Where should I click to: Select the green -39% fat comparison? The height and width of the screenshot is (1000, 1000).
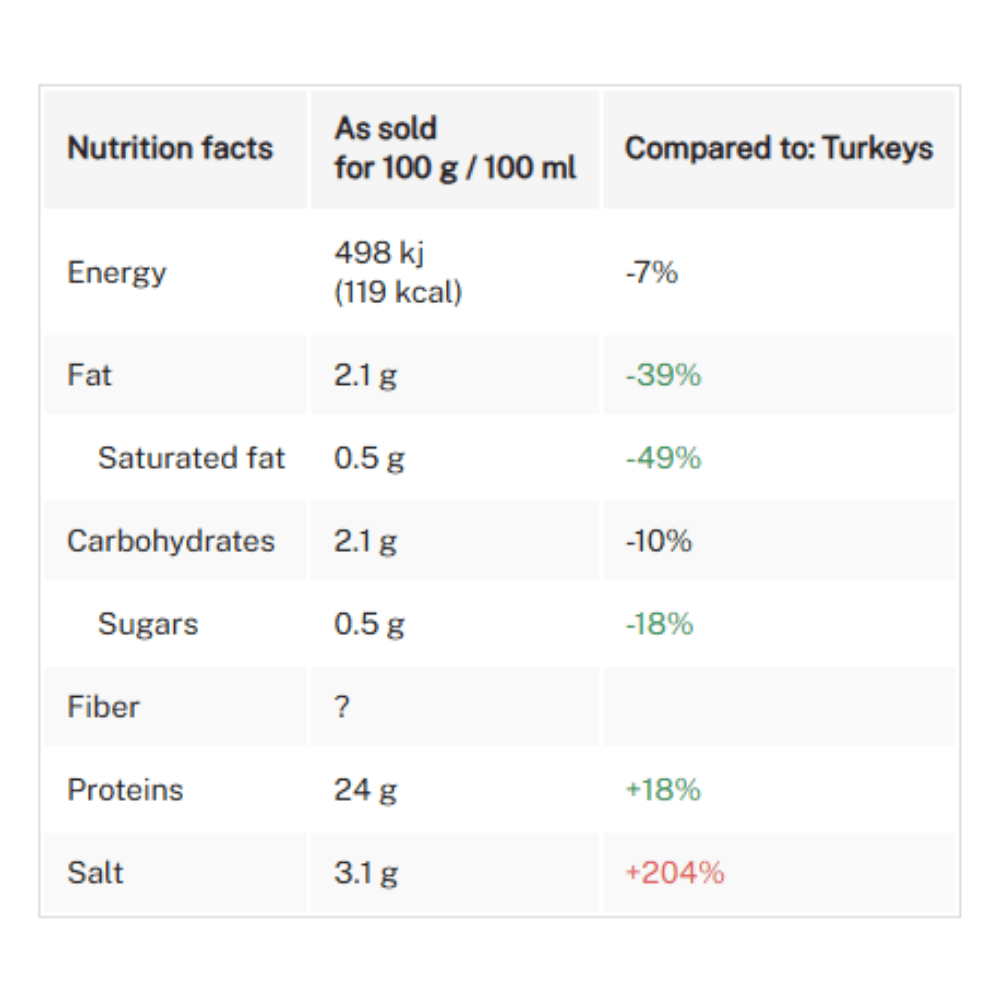[663, 375]
